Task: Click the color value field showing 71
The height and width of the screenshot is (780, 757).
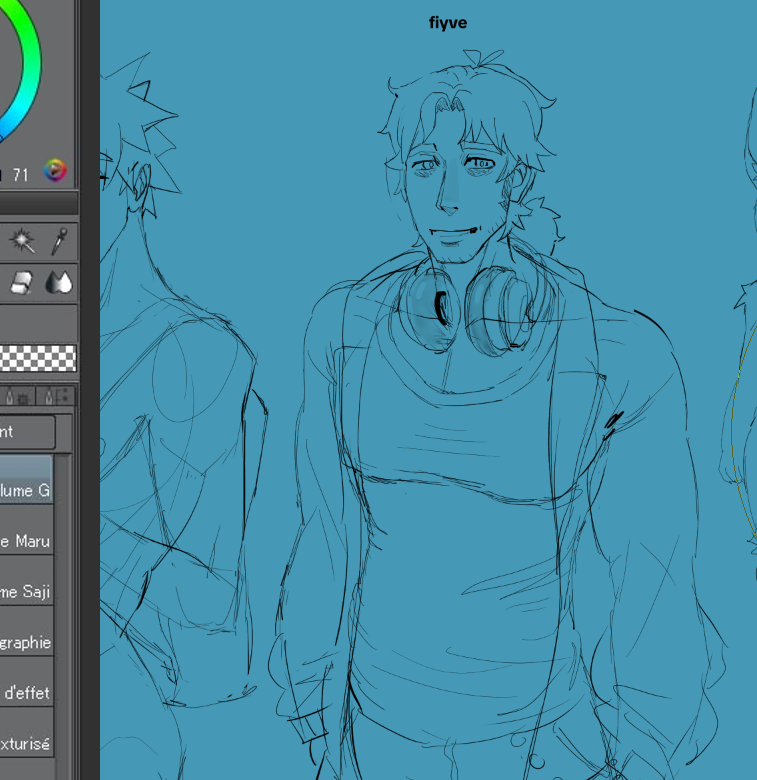Action: pyautogui.click(x=20, y=175)
